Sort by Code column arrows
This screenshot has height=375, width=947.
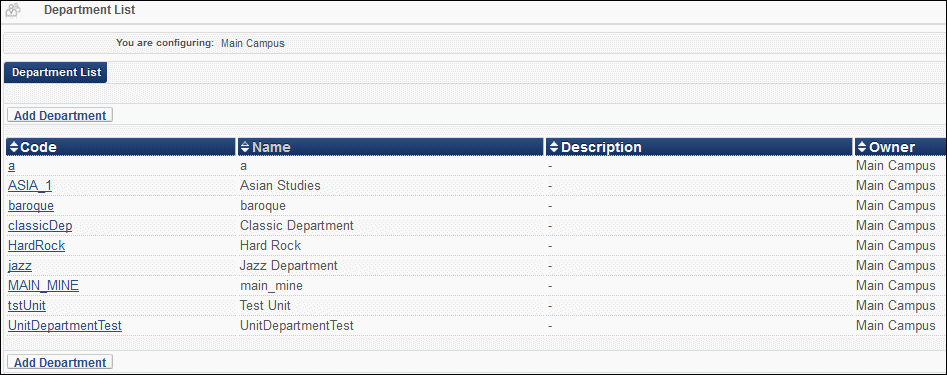coord(14,147)
